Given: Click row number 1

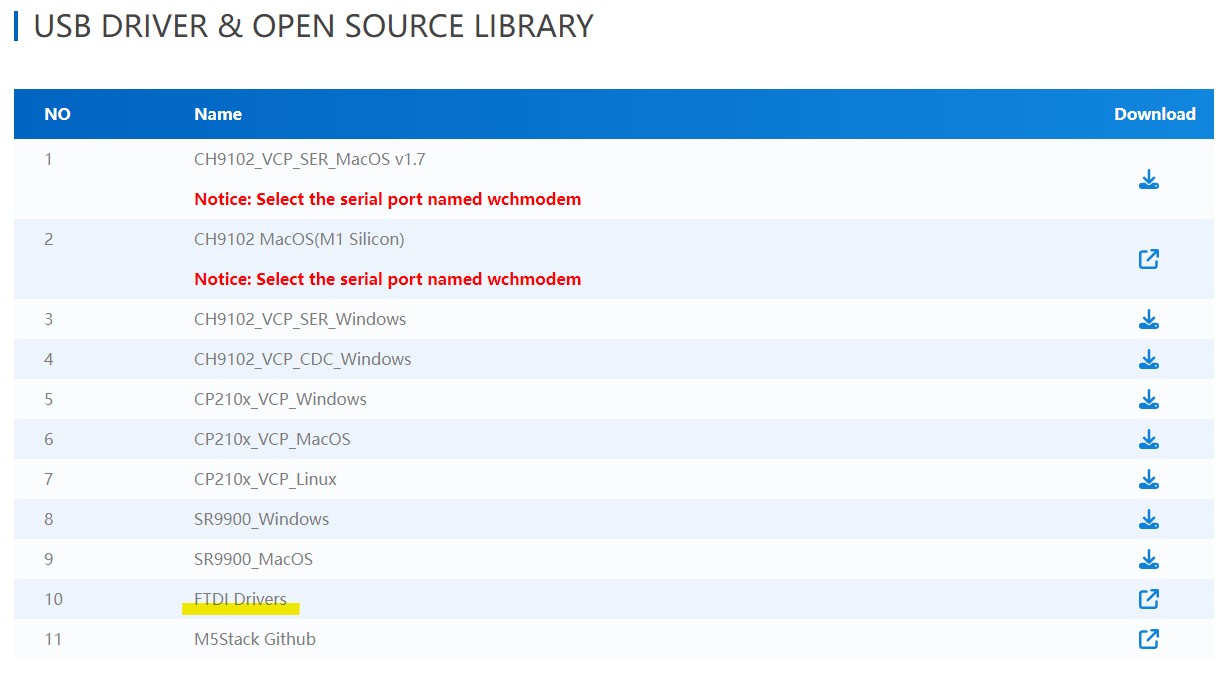Looking at the screenshot, I should tap(48, 159).
